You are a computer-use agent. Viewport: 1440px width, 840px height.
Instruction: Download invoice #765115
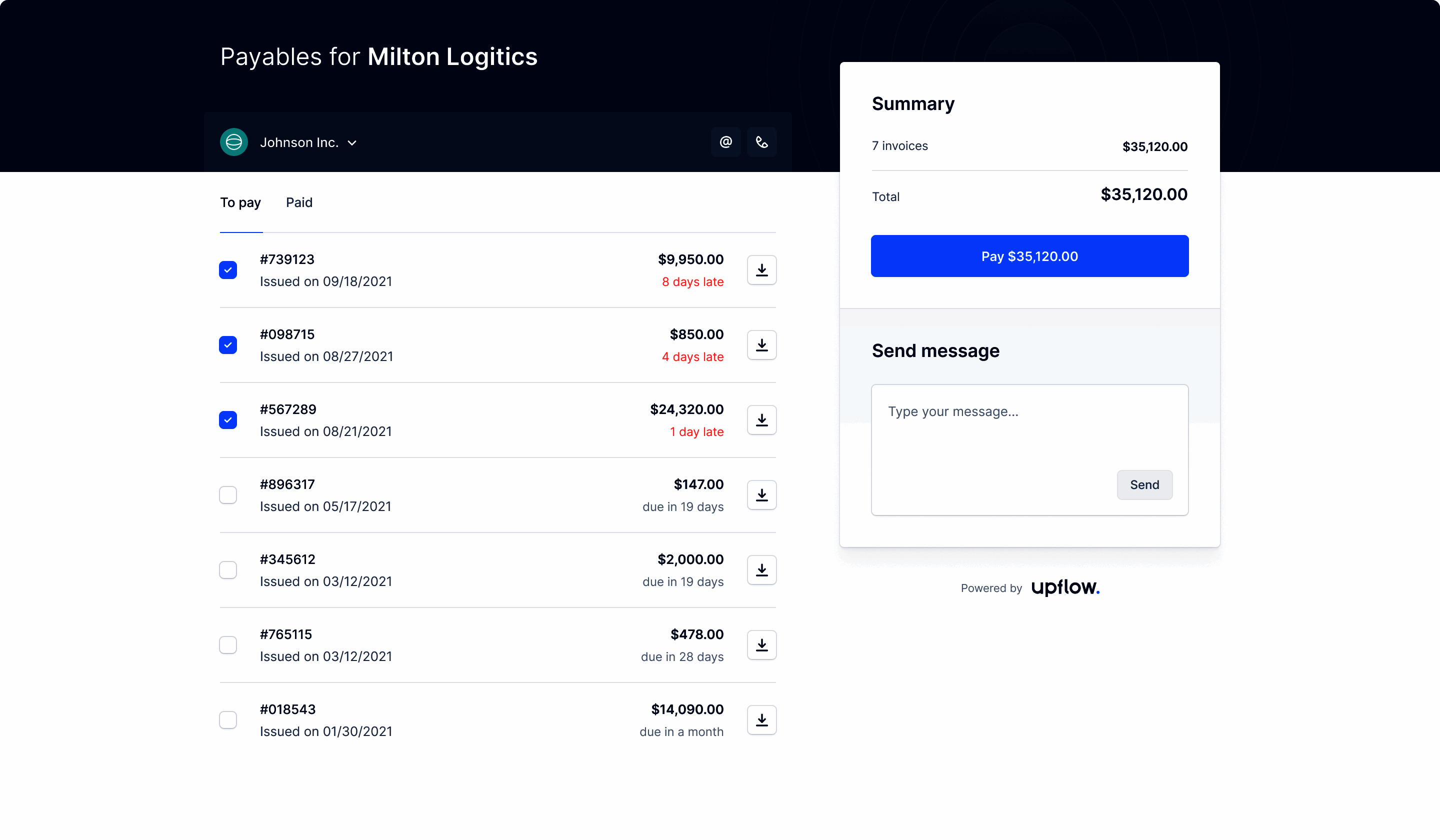[x=761, y=645]
